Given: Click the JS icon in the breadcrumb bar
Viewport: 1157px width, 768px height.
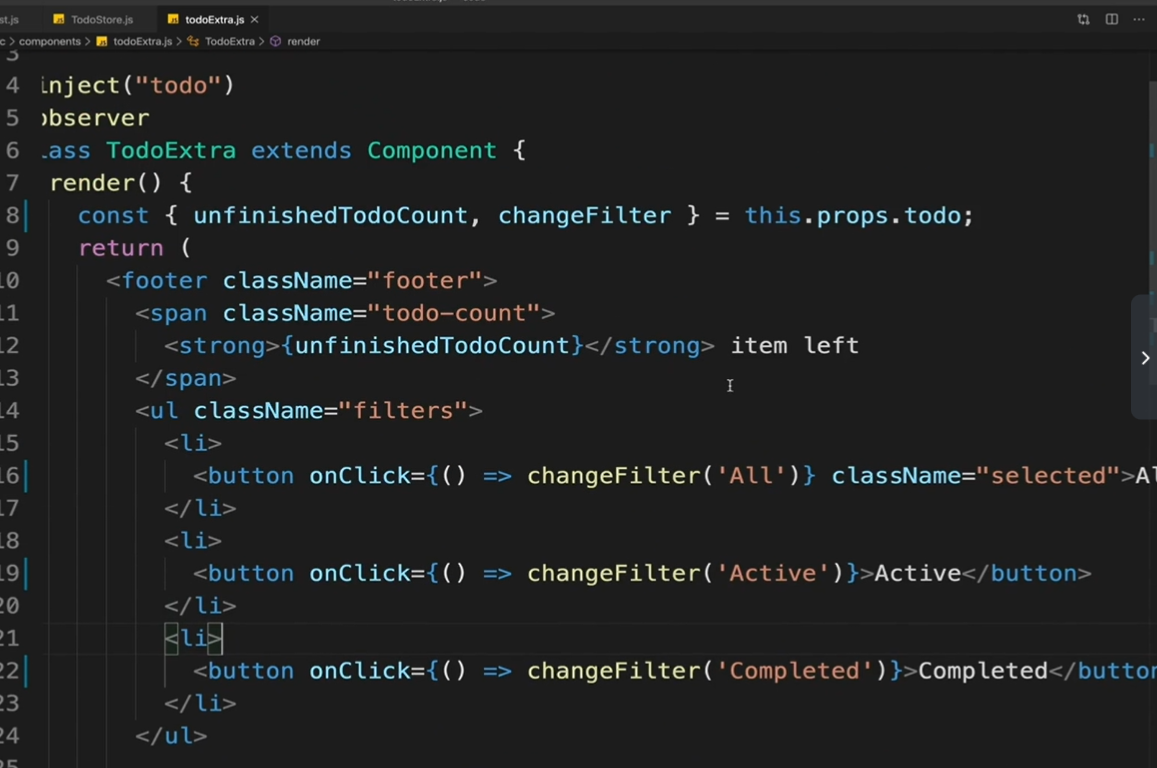Looking at the screenshot, I should 102,41.
